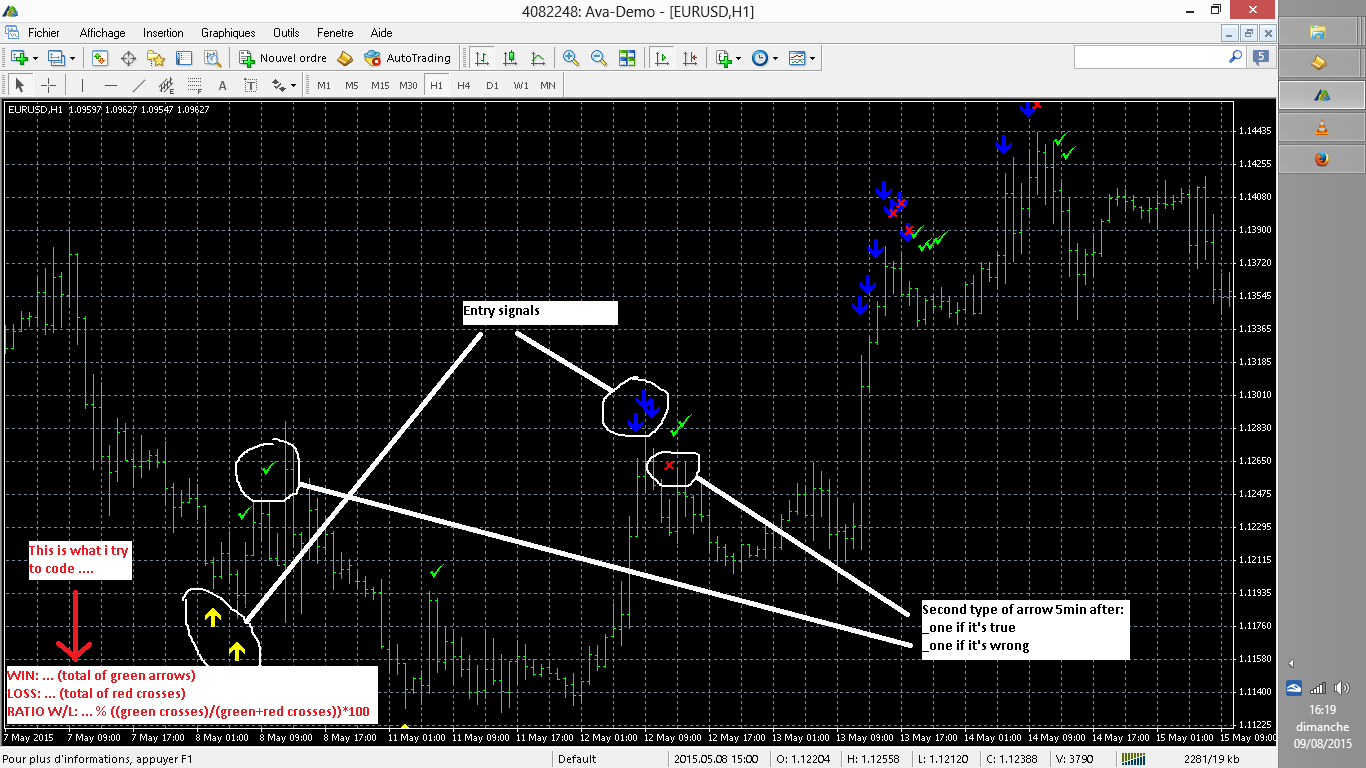Click the Default profile in status bar
Viewport: 1366px width, 768px height.
click(x=577, y=759)
